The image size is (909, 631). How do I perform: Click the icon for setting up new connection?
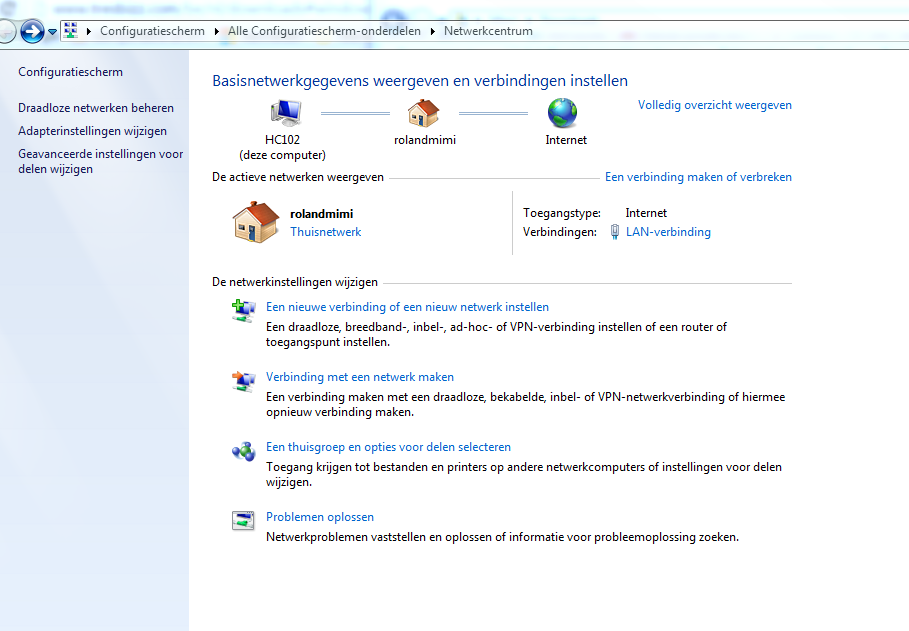click(243, 311)
